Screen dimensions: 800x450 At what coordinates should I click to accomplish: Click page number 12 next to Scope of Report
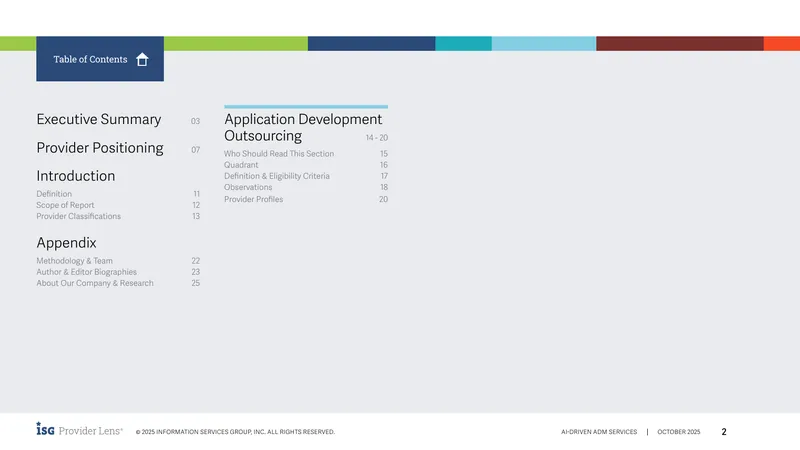[x=196, y=205]
